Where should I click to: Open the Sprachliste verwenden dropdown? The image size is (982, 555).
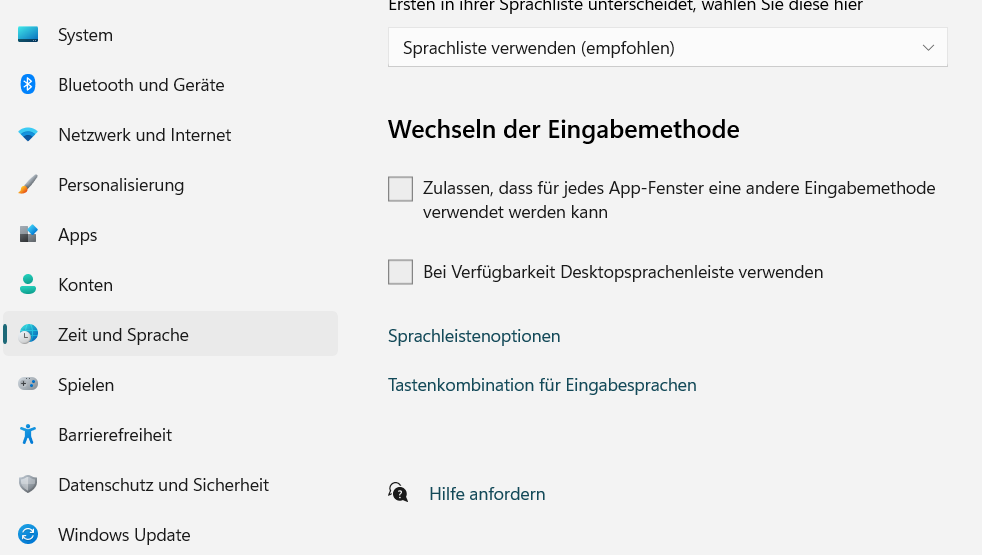point(667,48)
